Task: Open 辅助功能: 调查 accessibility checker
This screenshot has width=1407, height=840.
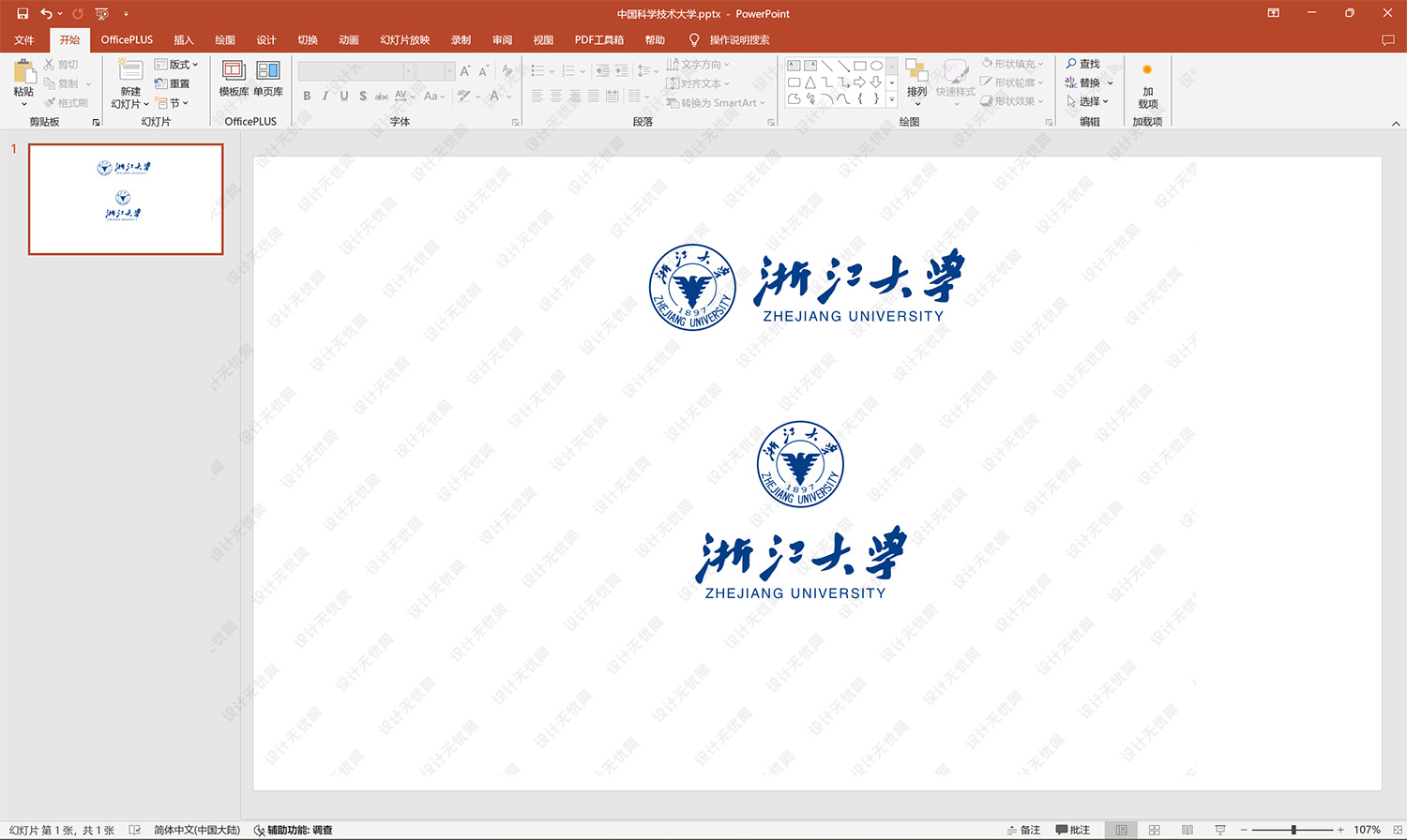Action: point(294,830)
